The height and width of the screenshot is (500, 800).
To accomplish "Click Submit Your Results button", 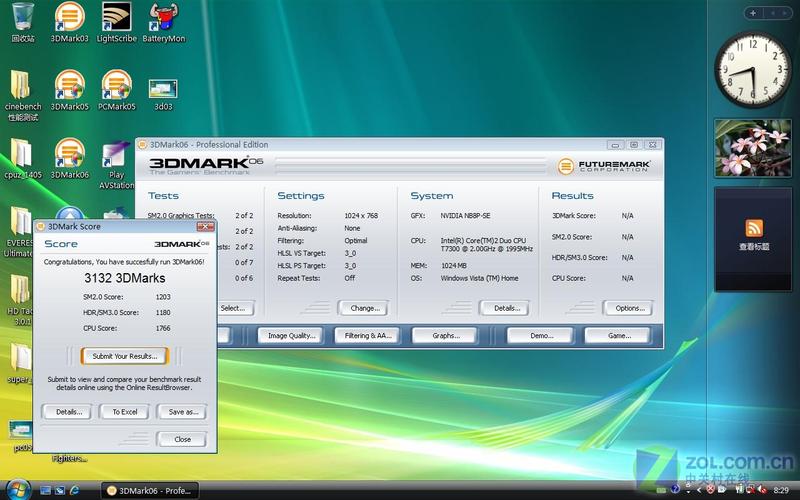I will [x=124, y=356].
